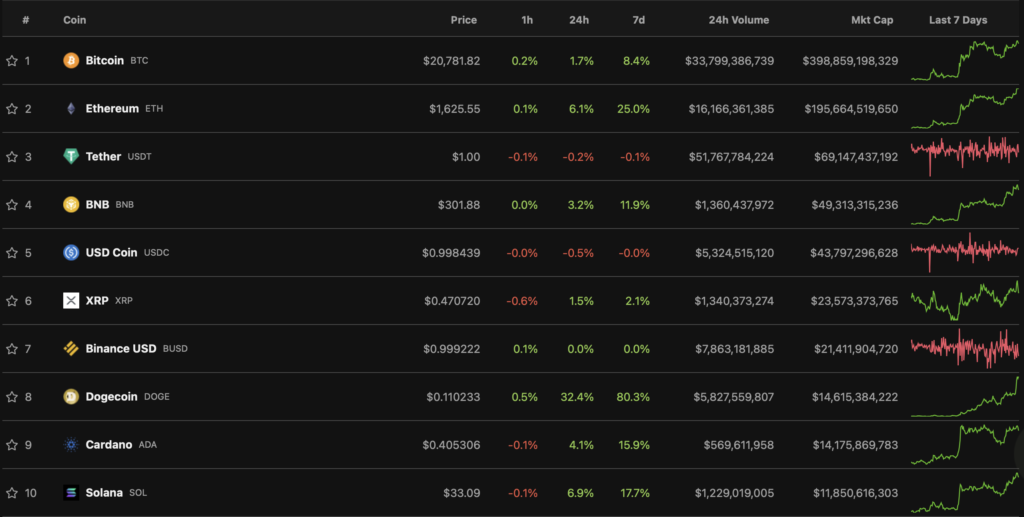Click the Bitcoin coin logo icon

coord(71,60)
